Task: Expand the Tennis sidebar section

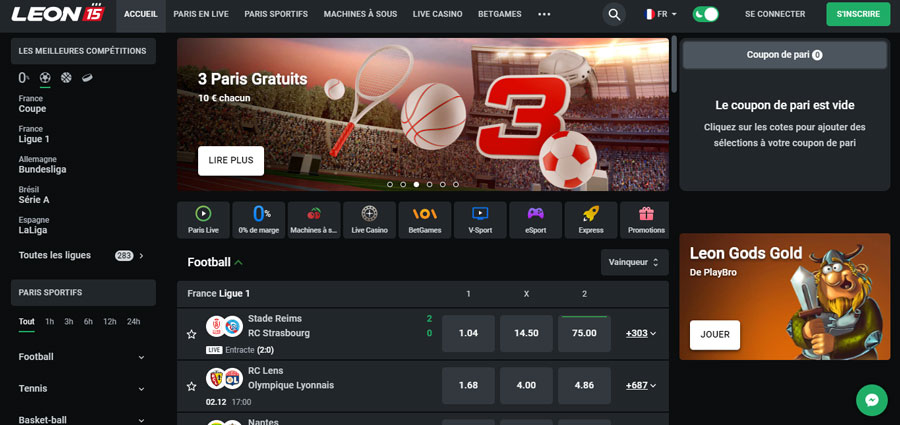Action: click(82, 388)
